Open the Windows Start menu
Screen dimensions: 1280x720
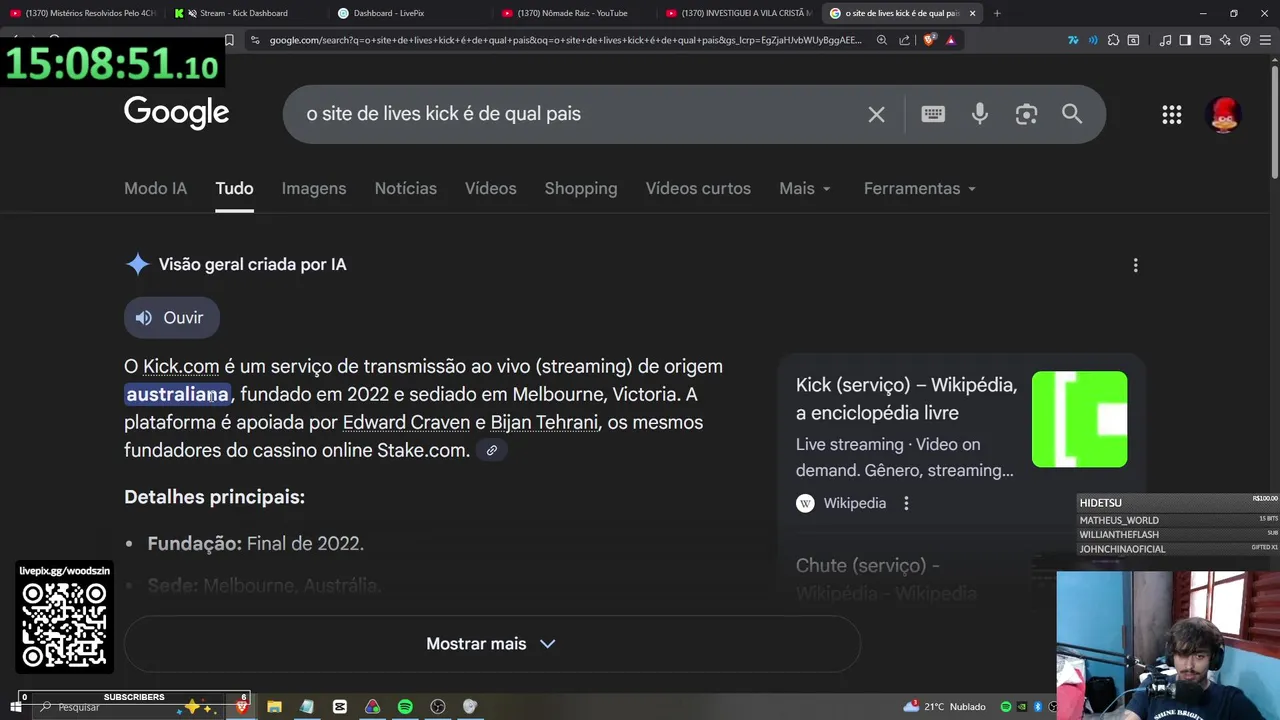click(x=15, y=707)
